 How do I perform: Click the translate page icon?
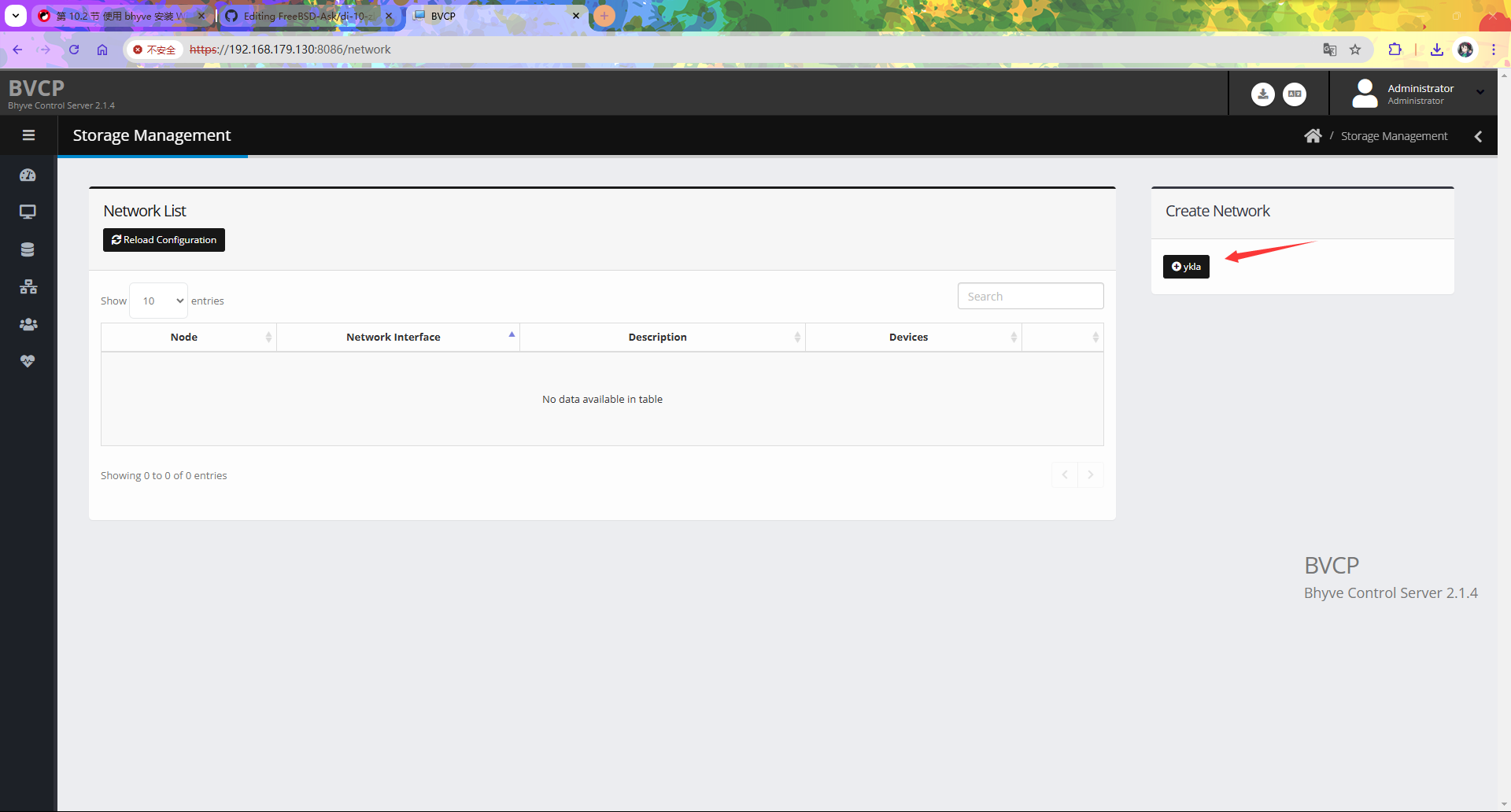1330,50
